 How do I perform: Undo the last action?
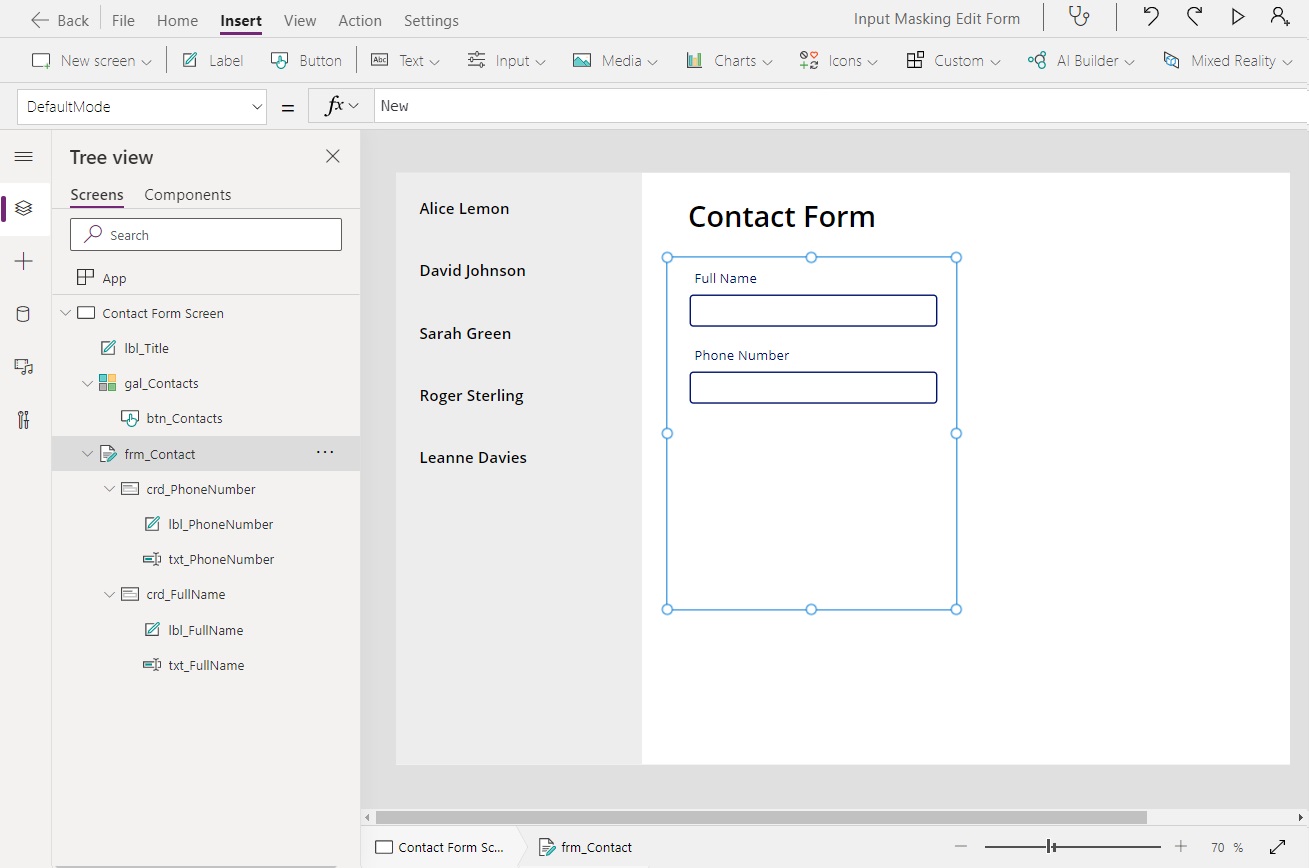point(1150,16)
